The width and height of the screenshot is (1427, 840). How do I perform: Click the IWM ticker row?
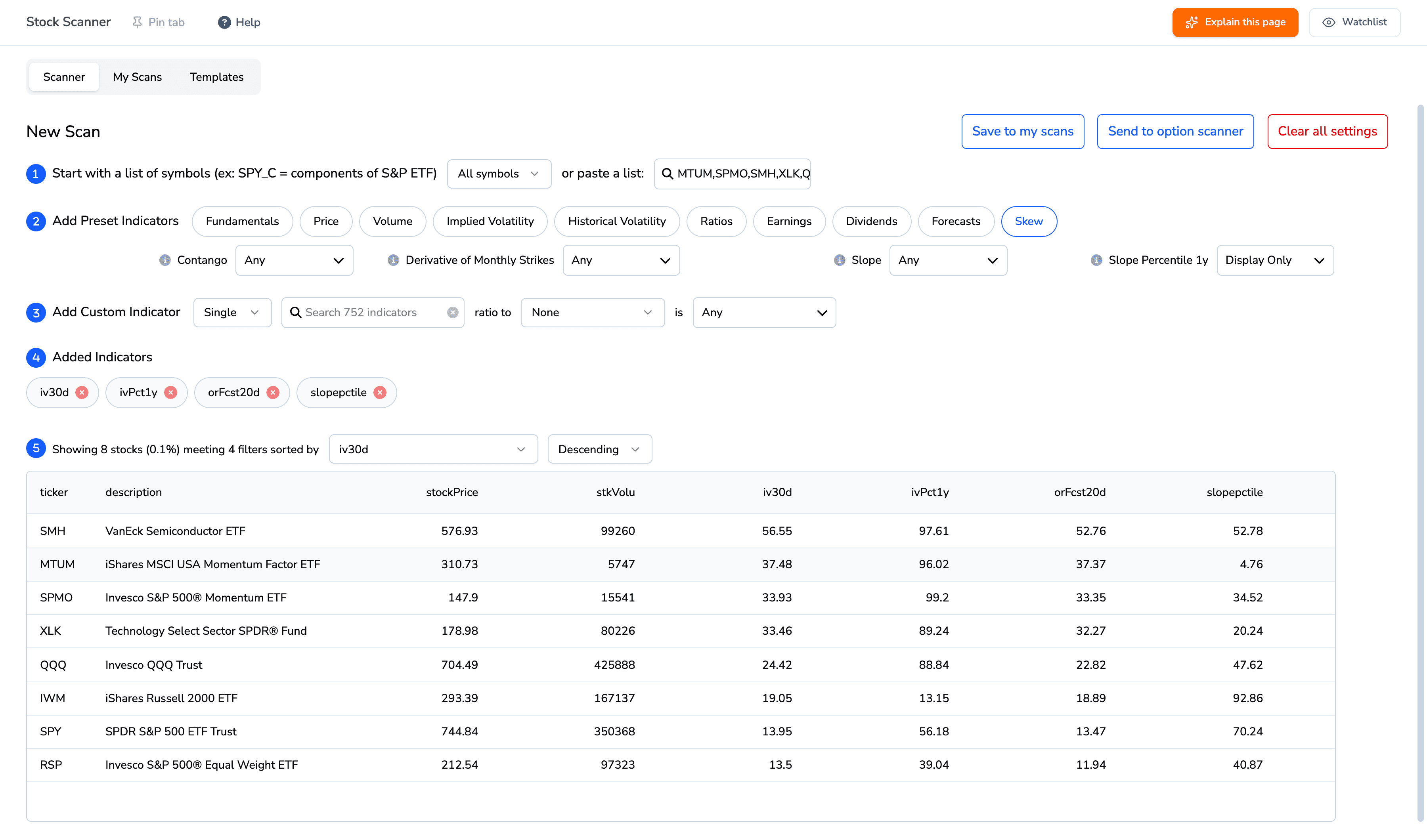pos(681,698)
